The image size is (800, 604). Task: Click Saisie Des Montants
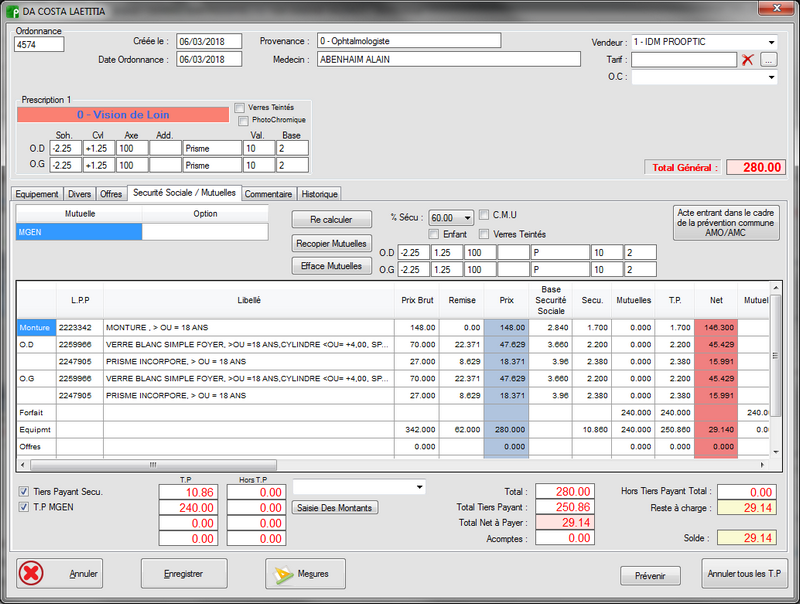click(335, 508)
